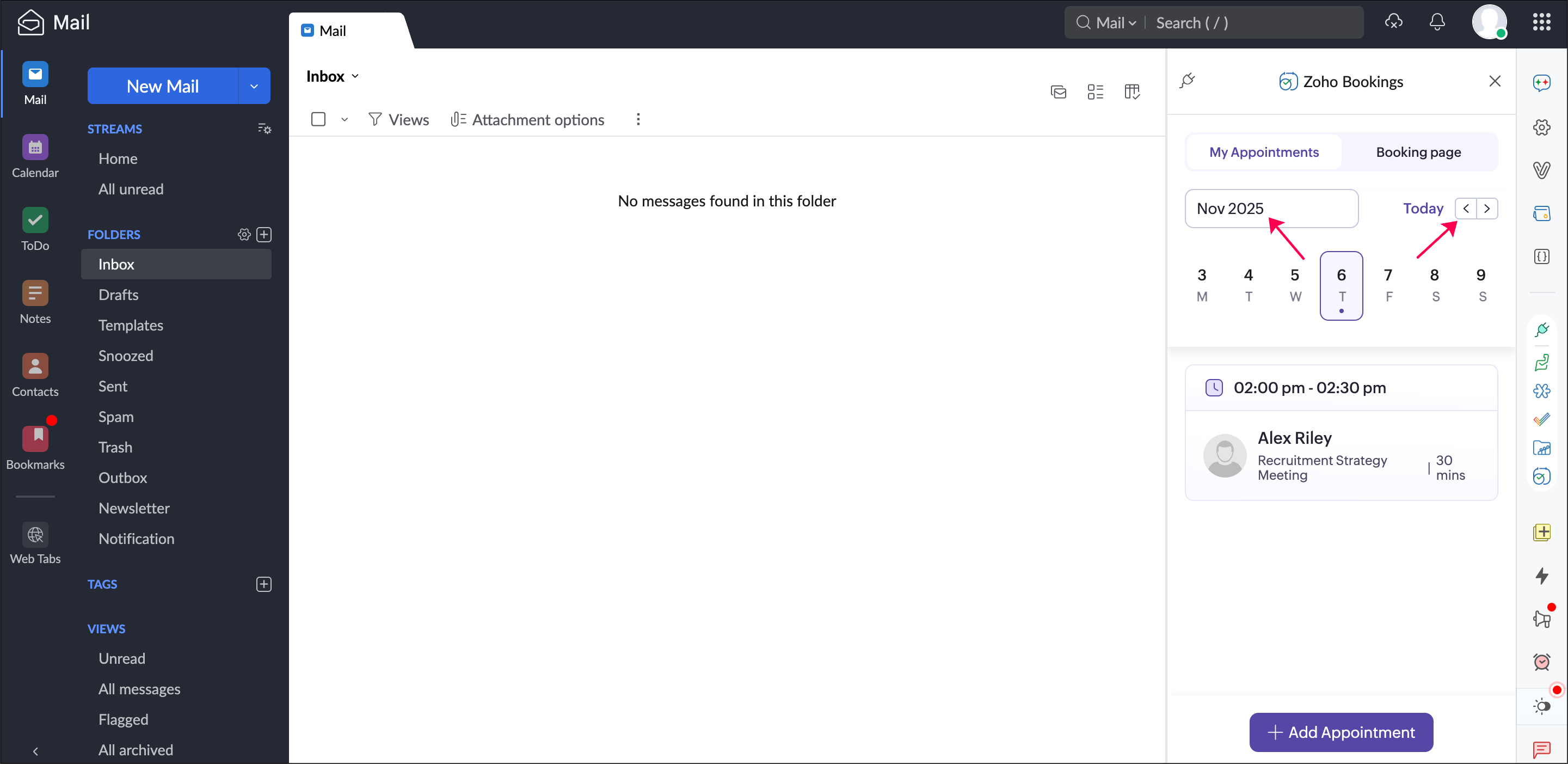The image size is (1568, 764).
Task: Switch to the Booking page tab
Action: coord(1418,152)
